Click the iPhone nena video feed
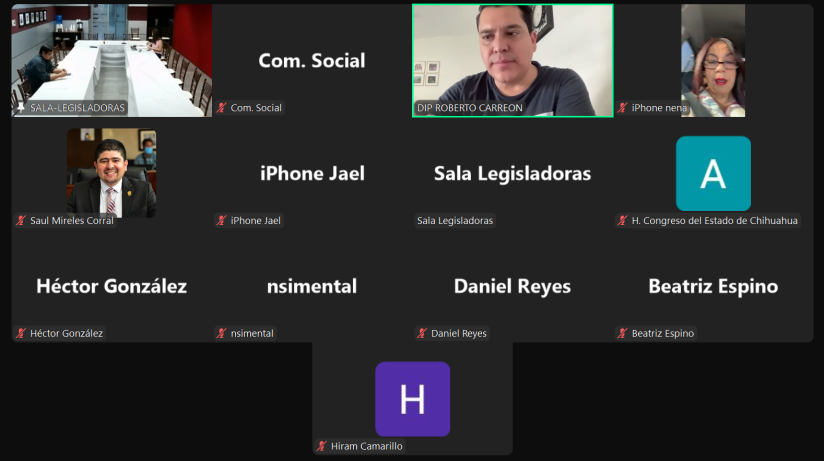Screen dimensions: 824x461 (x=713, y=60)
